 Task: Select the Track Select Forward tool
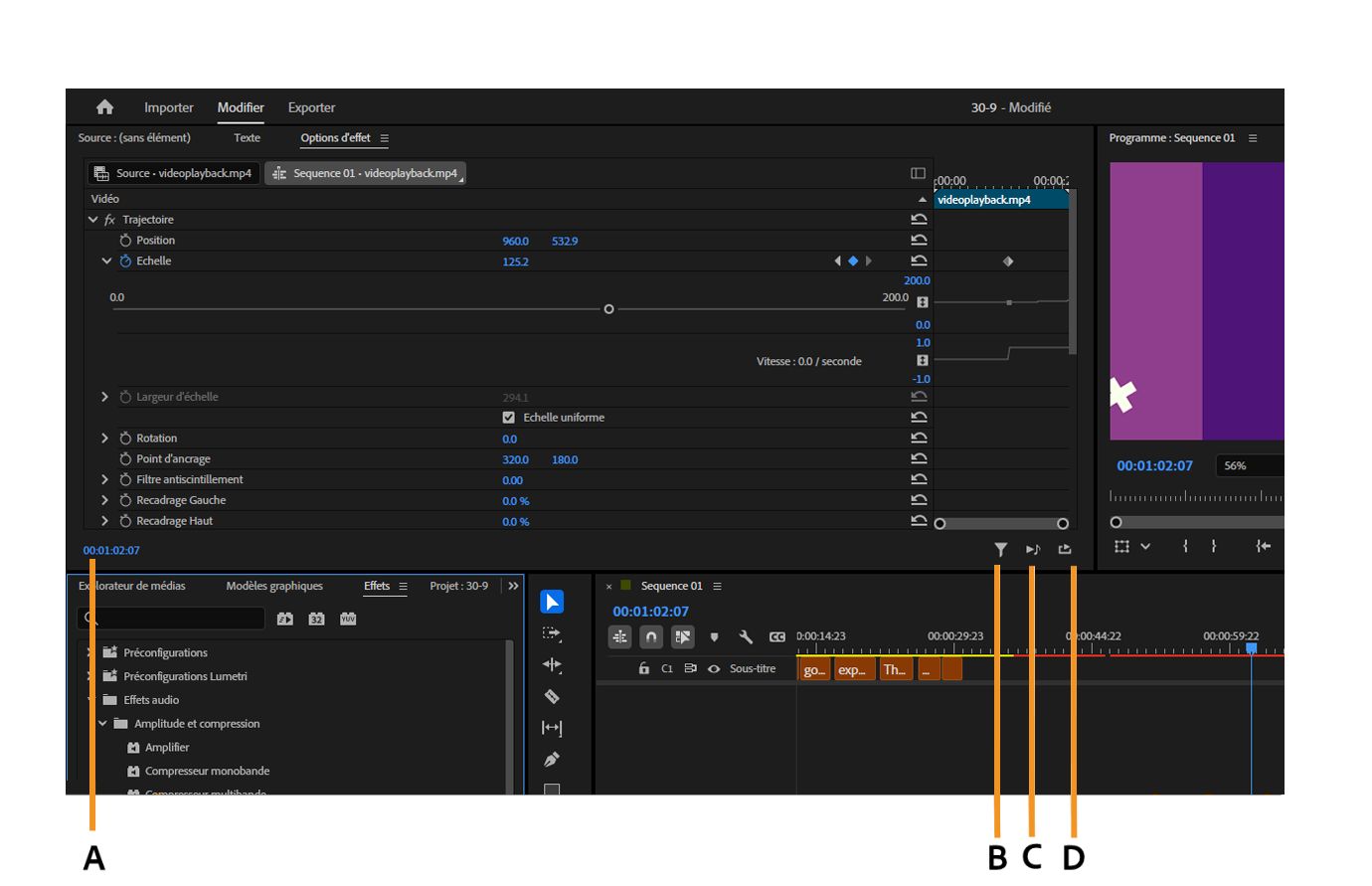pyautogui.click(x=552, y=633)
